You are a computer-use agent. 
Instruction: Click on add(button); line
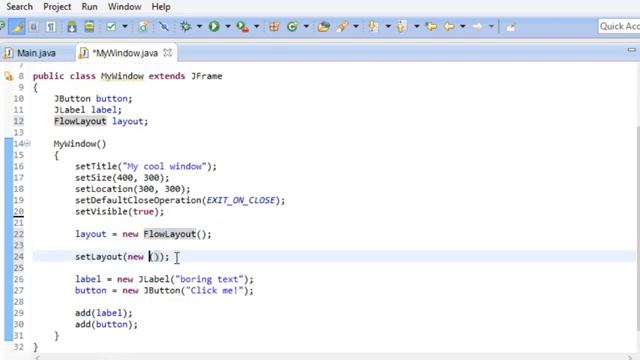pyautogui.click(x=106, y=324)
